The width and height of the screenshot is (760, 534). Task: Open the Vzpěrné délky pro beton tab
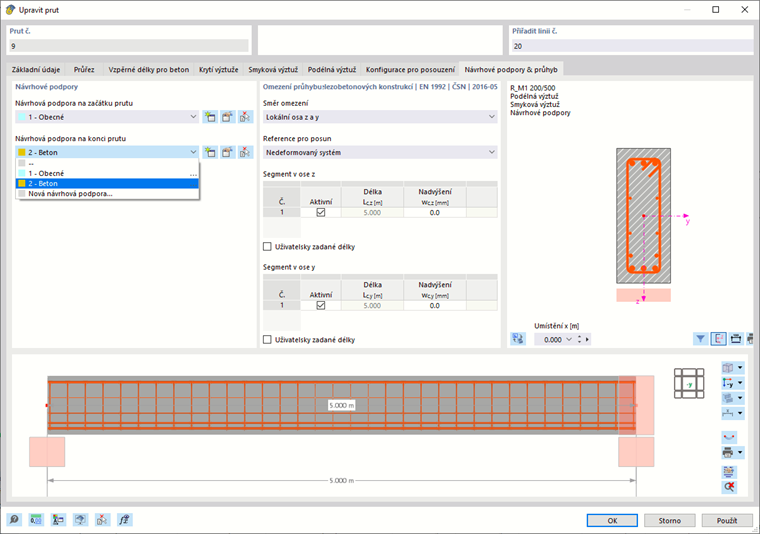coord(148,69)
